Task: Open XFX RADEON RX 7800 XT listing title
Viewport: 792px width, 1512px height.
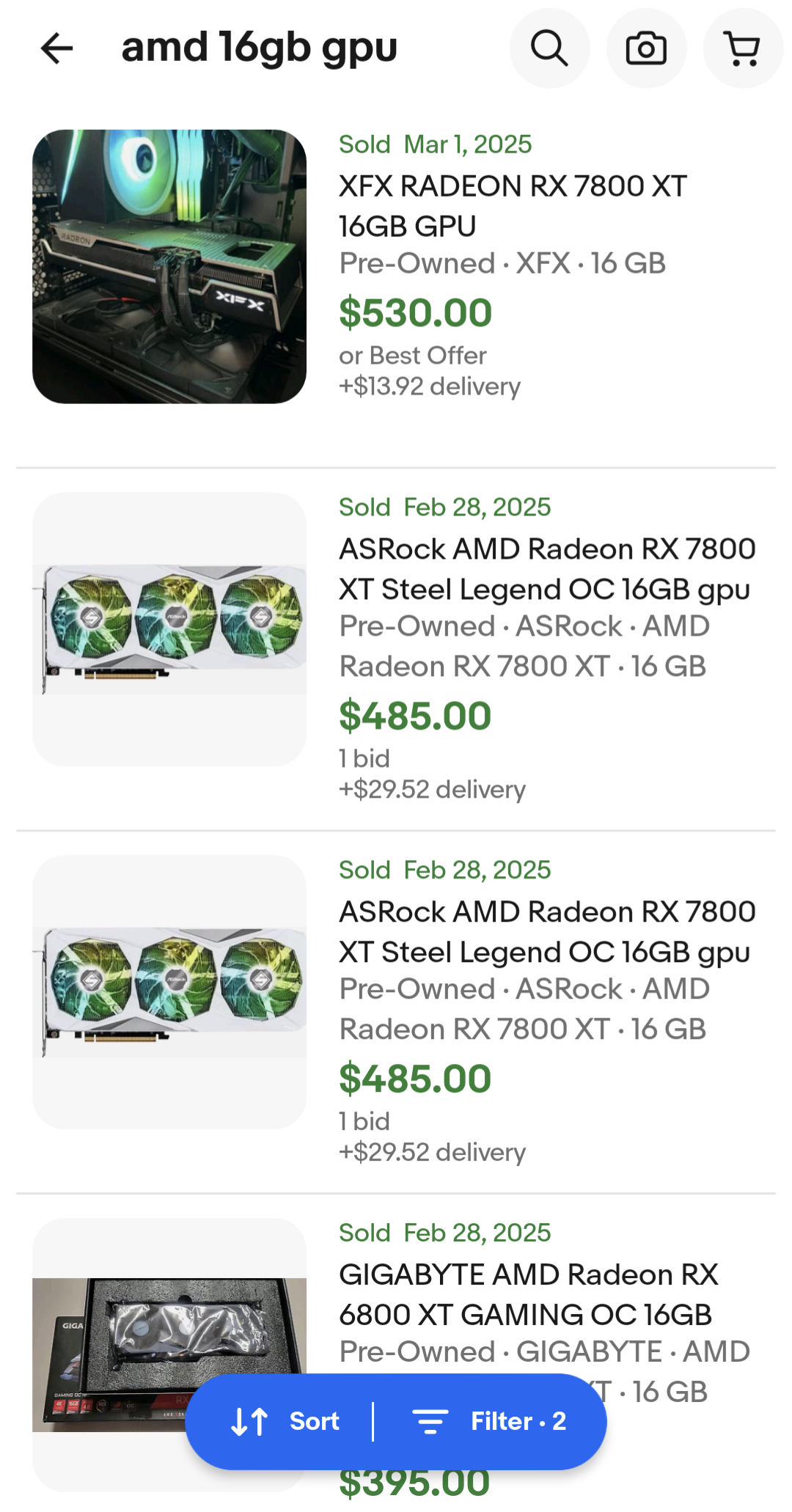Action: 512,206
